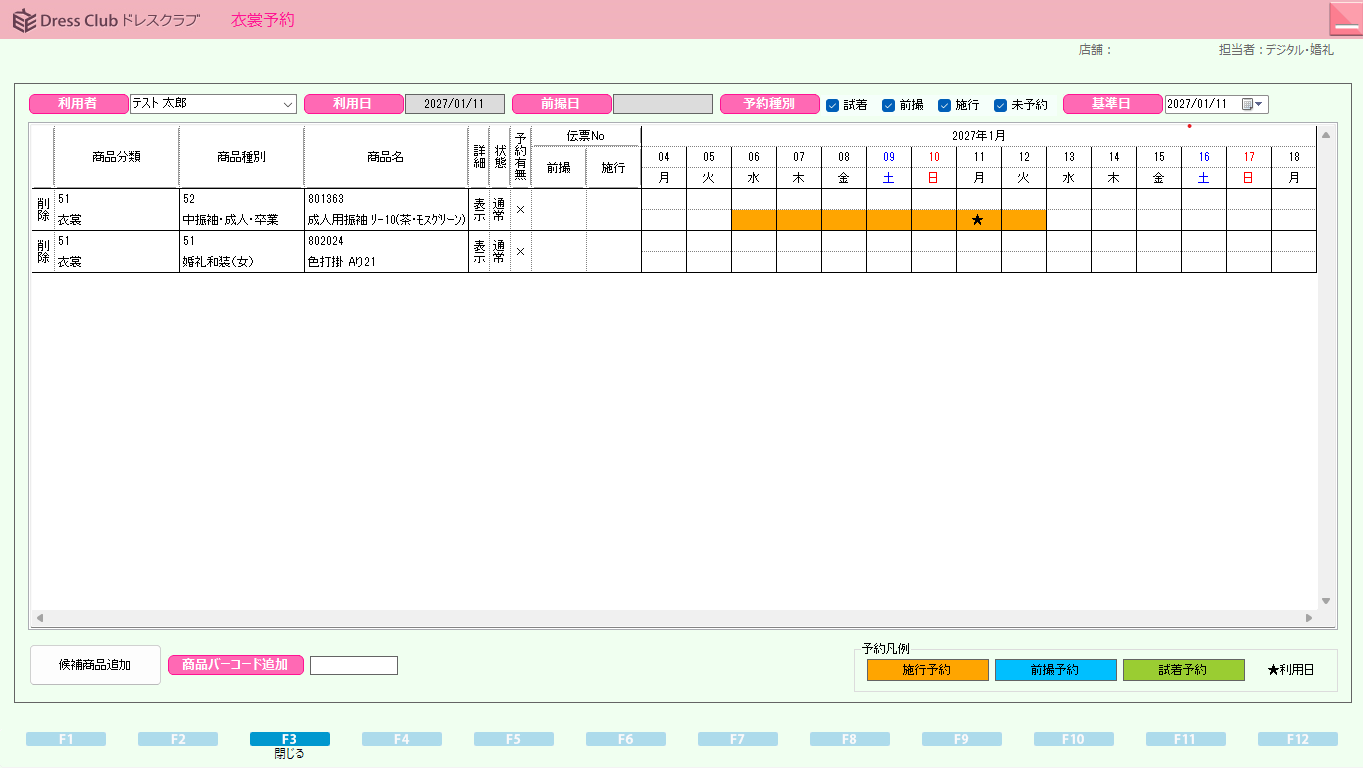Click the 担当者:デジタル･婚礼 text
1363x768 pixels.
point(1276,50)
